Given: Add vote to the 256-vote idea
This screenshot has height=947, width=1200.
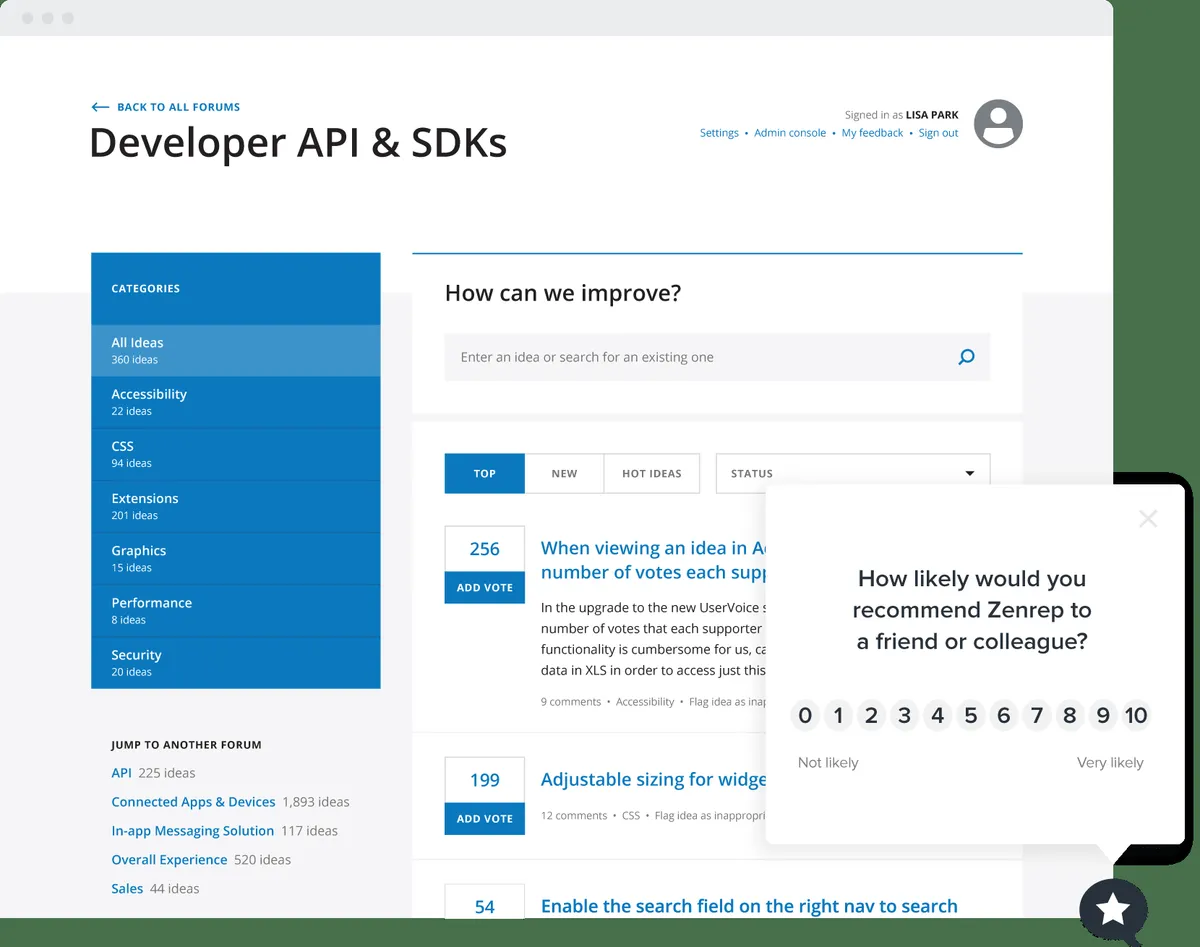Looking at the screenshot, I should click(x=484, y=588).
